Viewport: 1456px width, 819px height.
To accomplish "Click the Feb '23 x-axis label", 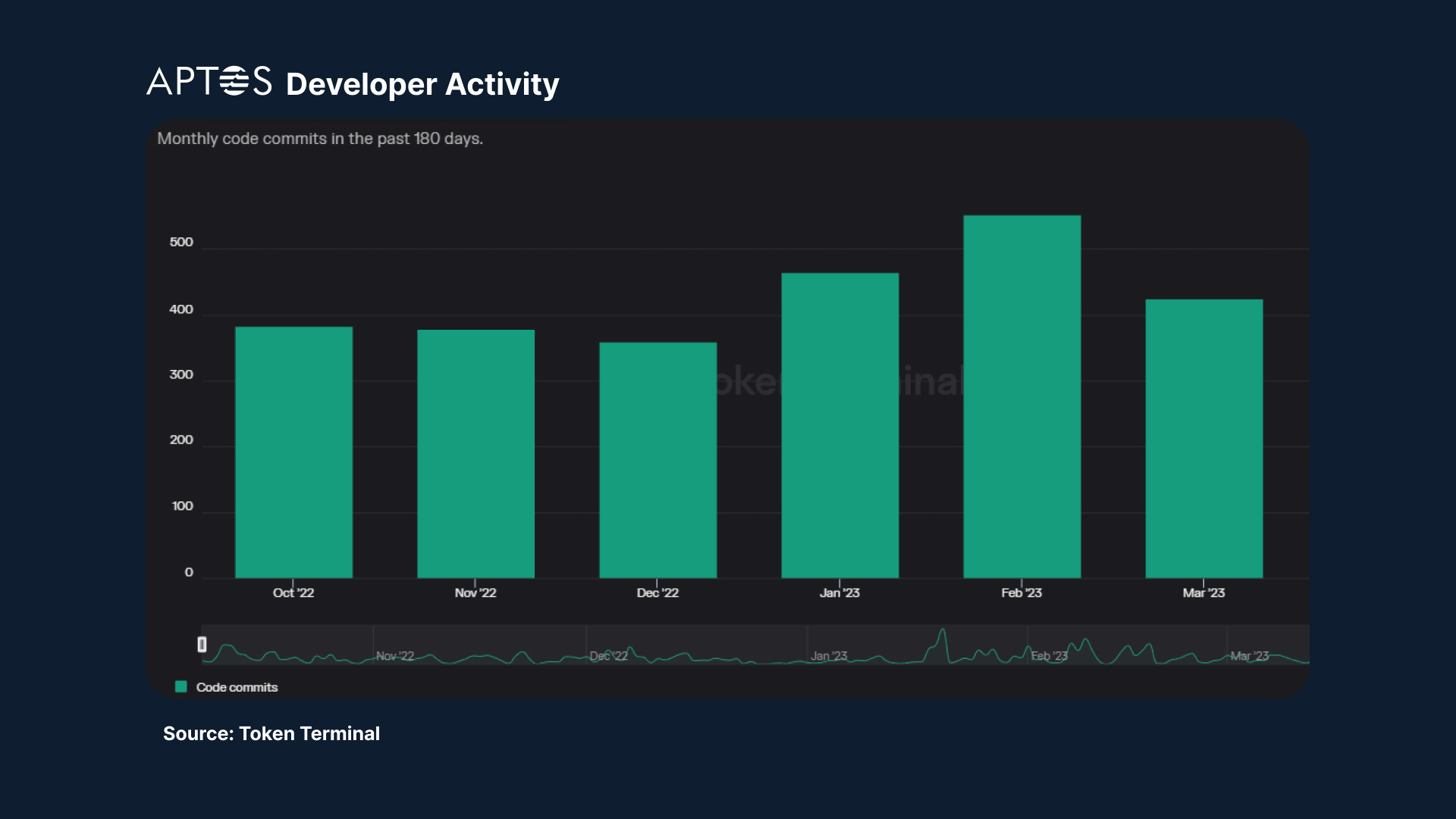I will [1021, 593].
